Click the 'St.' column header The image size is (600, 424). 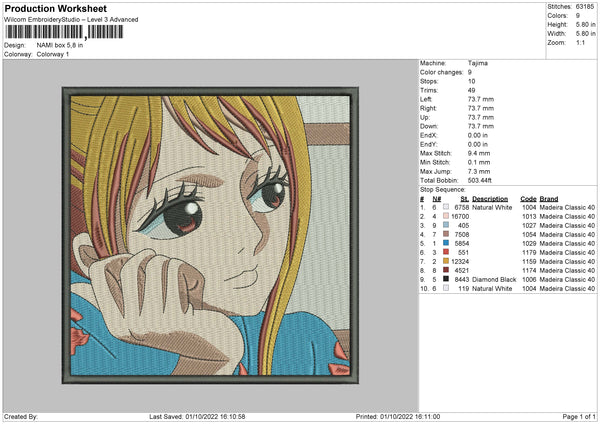(x=465, y=199)
